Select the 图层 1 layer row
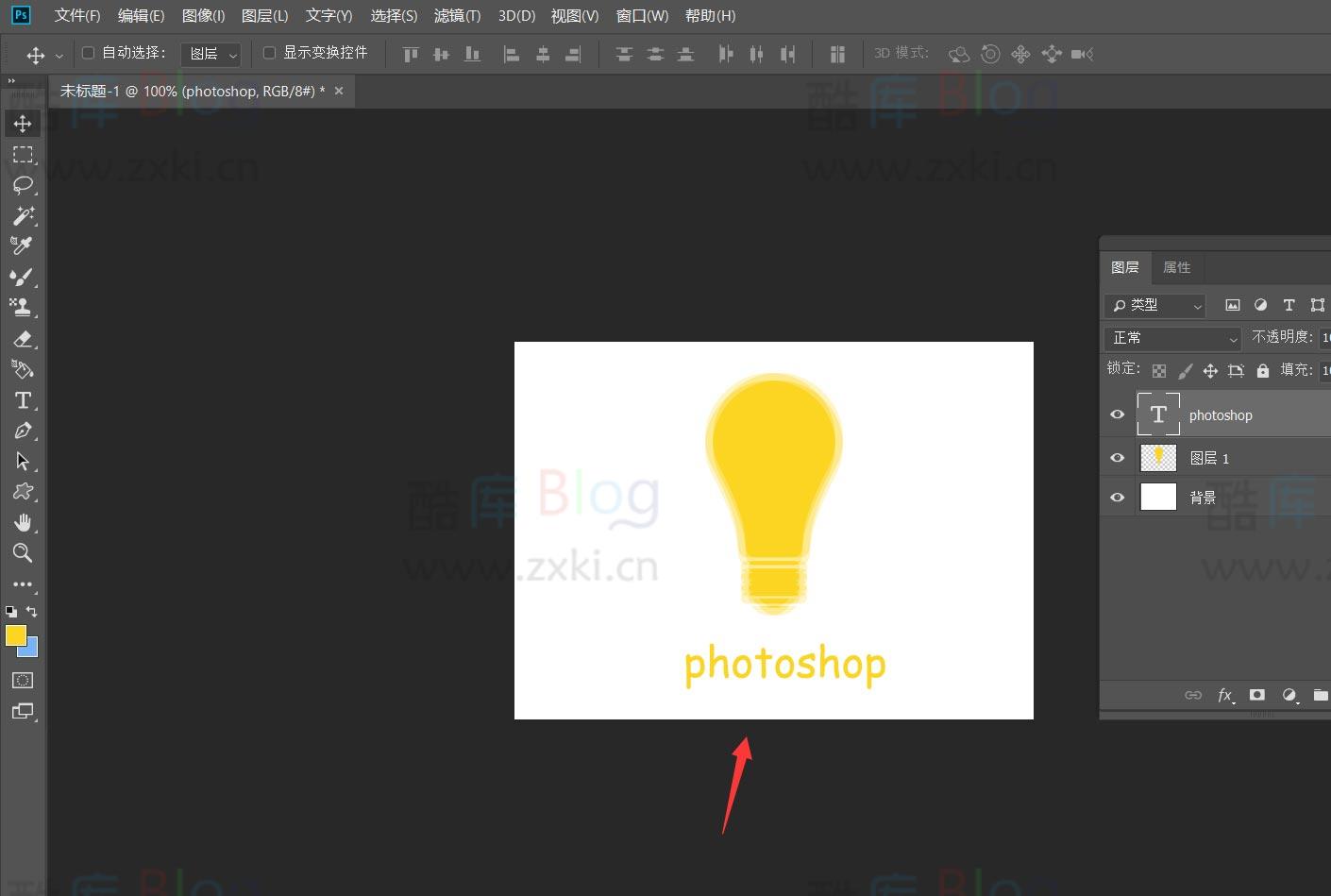1331x896 pixels. click(x=1246, y=458)
